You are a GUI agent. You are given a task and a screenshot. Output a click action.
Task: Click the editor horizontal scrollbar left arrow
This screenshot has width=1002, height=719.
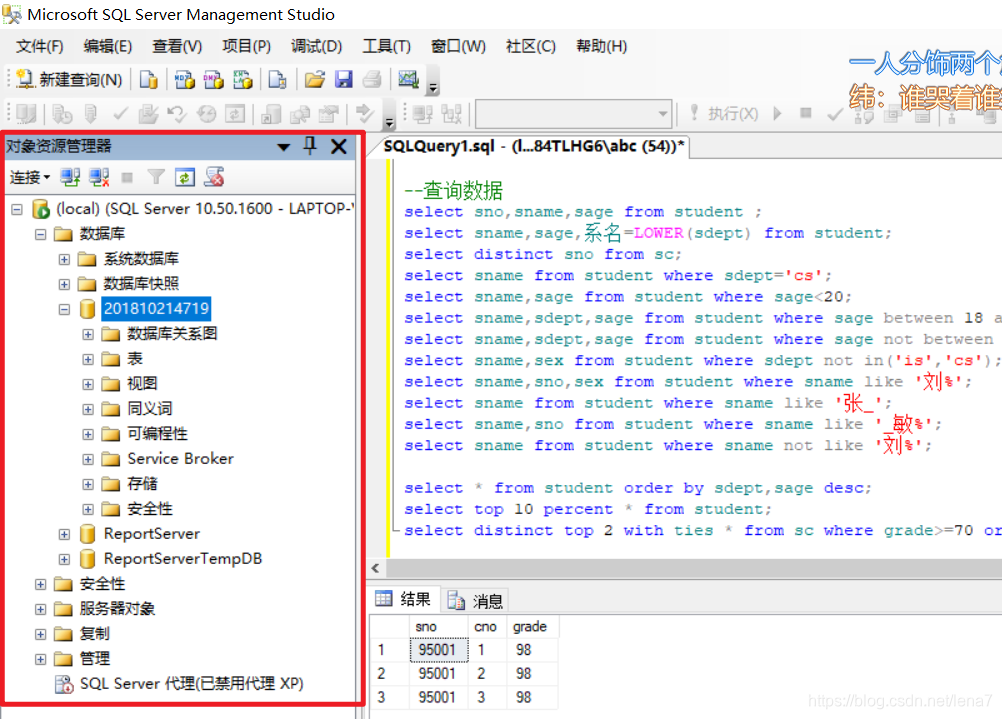coord(375,568)
